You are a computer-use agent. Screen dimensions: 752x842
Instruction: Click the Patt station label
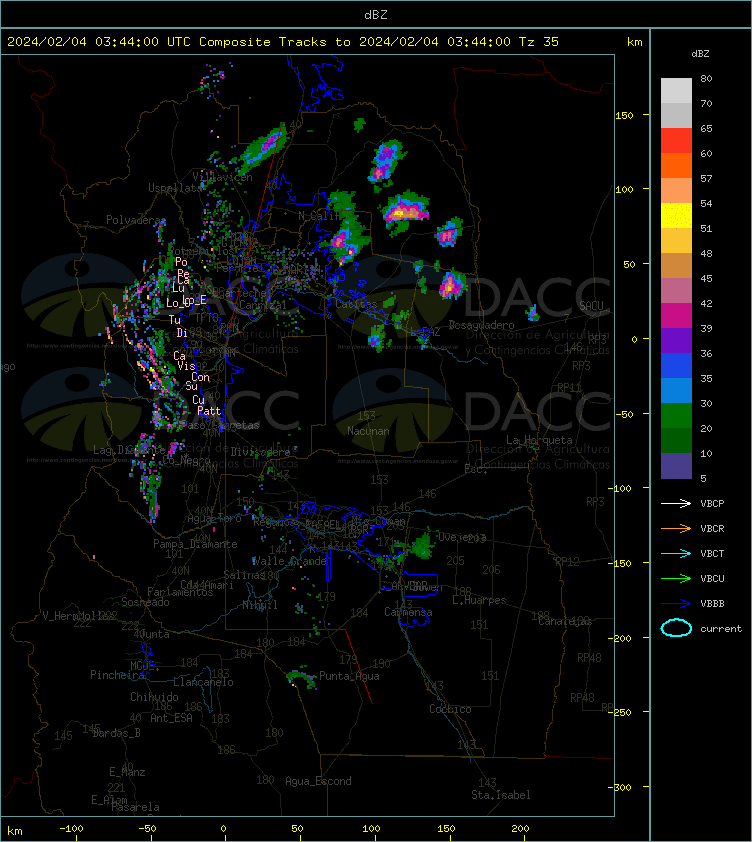coord(209,411)
